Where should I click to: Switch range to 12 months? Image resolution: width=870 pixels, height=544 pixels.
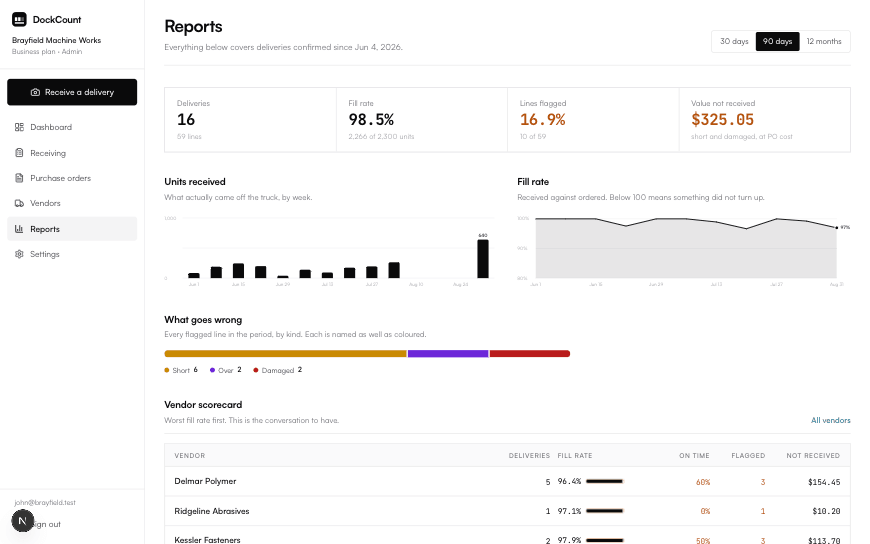click(824, 41)
